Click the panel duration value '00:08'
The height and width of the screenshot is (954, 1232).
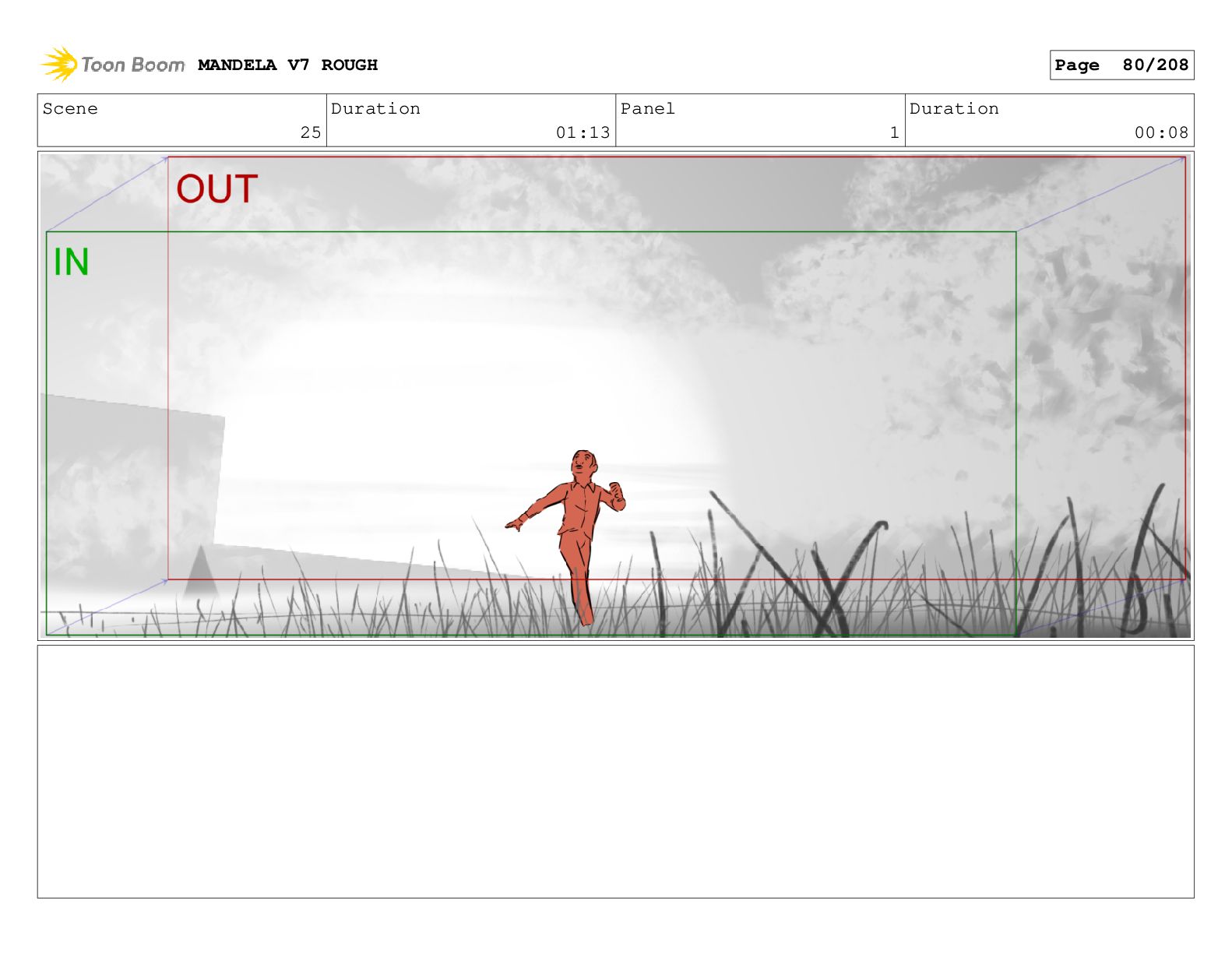click(1161, 133)
